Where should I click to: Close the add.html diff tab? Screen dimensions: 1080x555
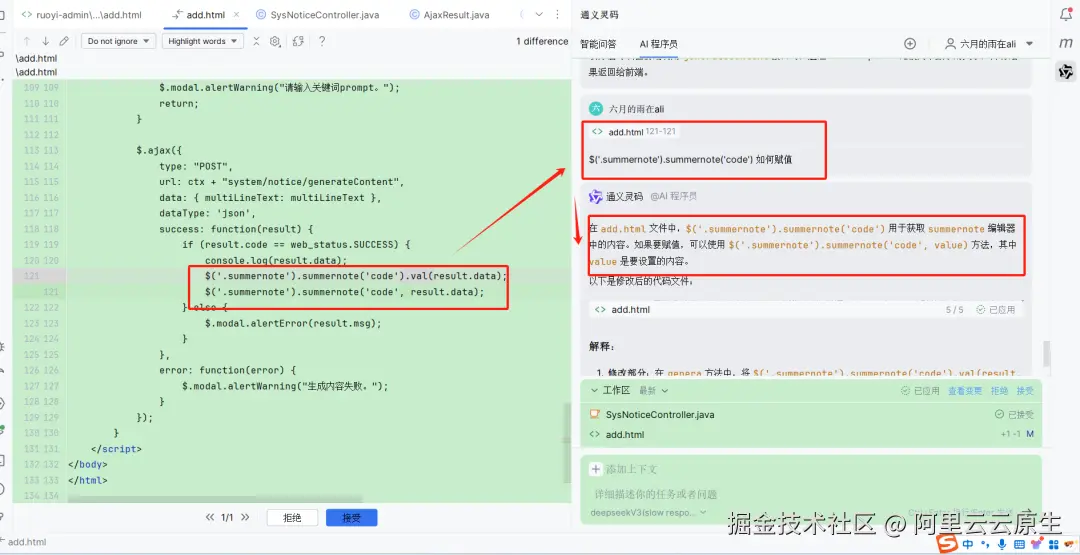[x=236, y=14]
